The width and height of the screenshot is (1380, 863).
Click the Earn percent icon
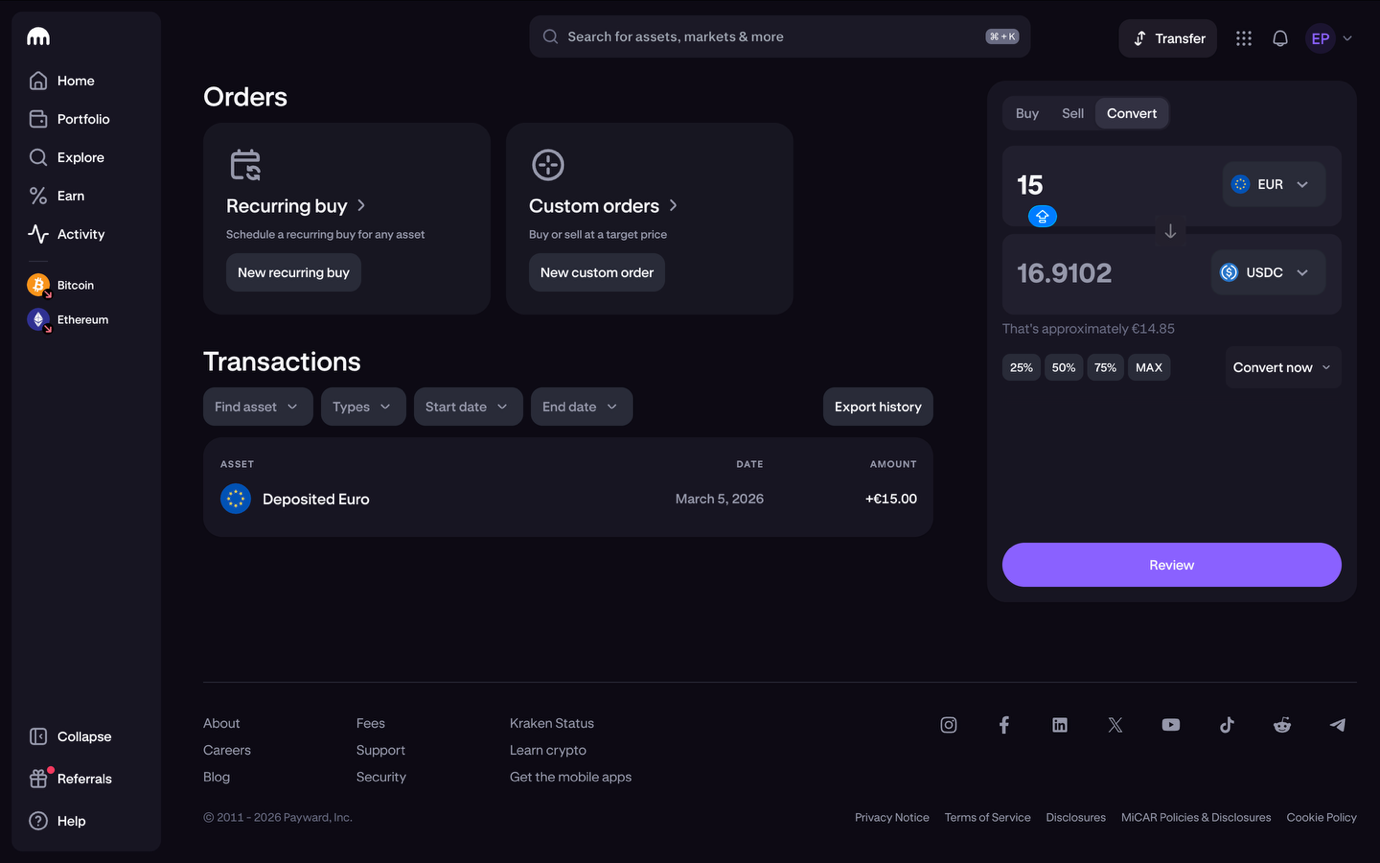(x=38, y=196)
